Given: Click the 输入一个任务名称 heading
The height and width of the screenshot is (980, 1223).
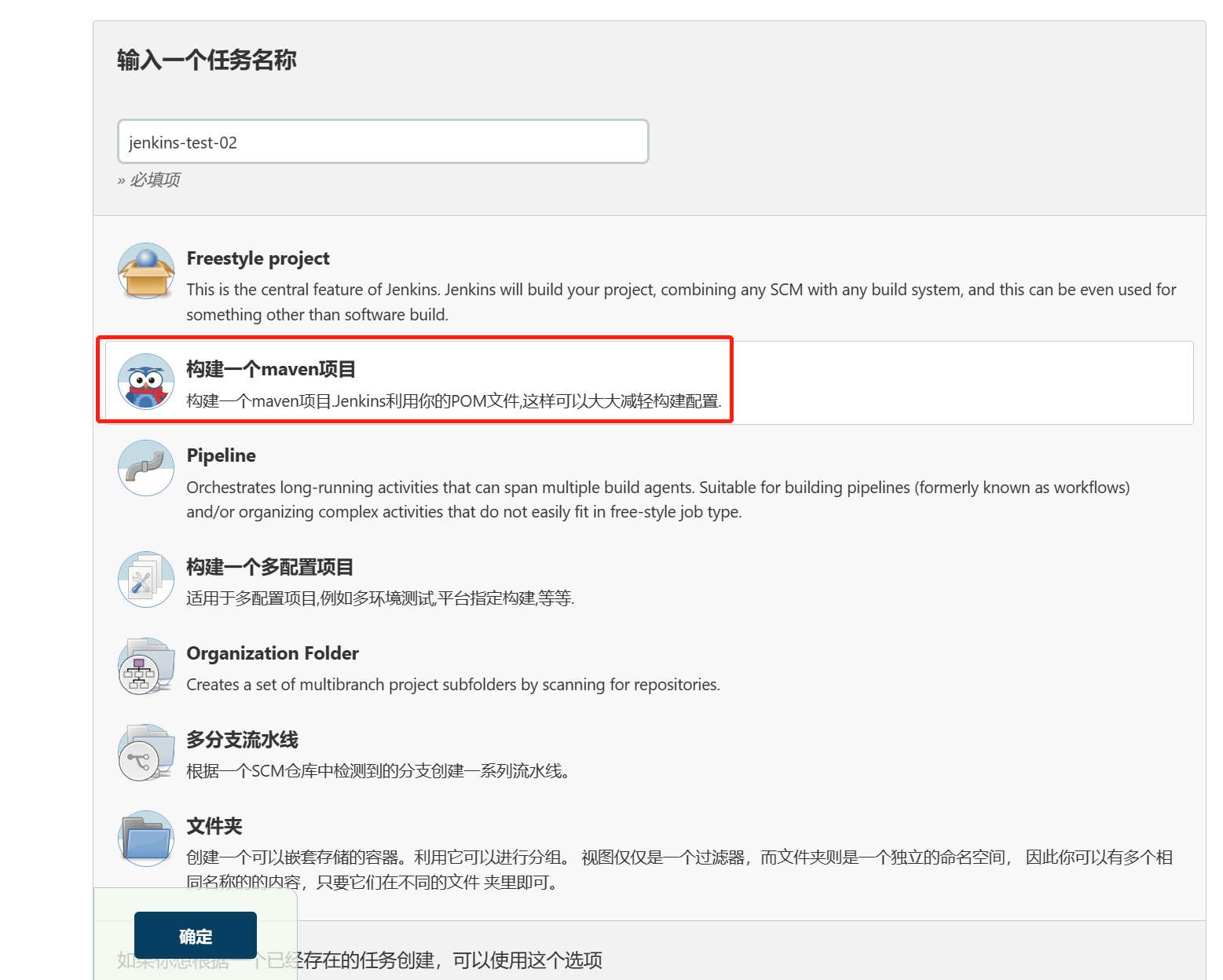Looking at the screenshot, I should pyautogui.click(x=207, y=60).
